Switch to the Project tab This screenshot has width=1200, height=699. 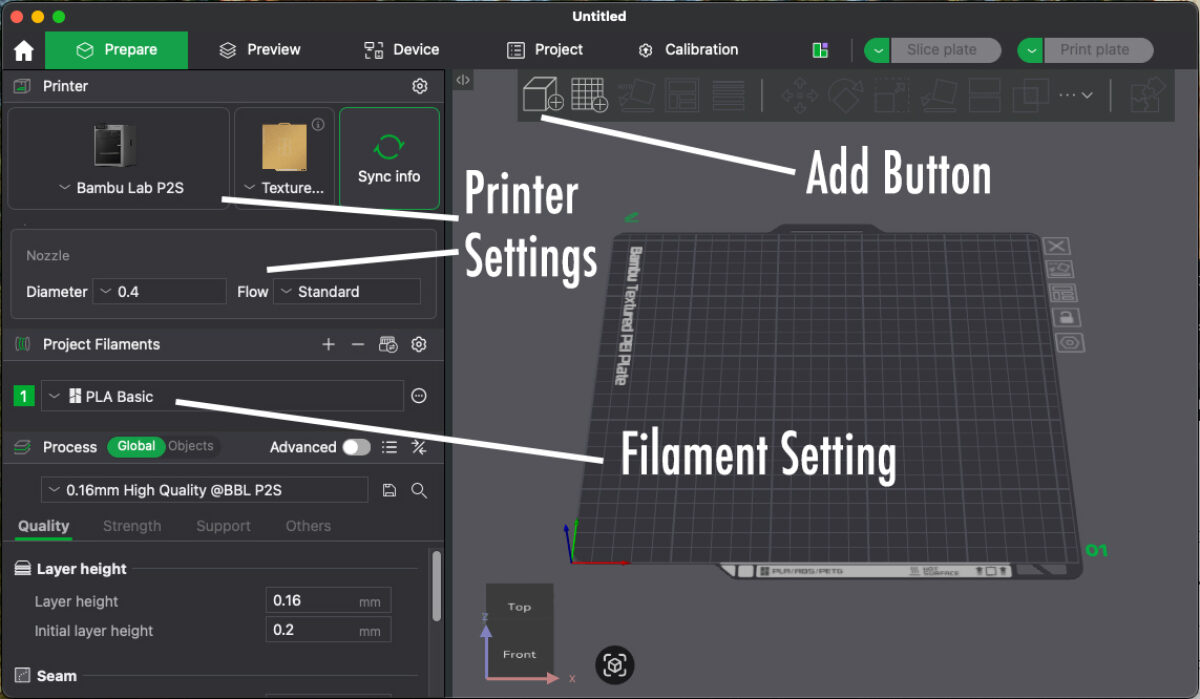(x=545, y=50)
